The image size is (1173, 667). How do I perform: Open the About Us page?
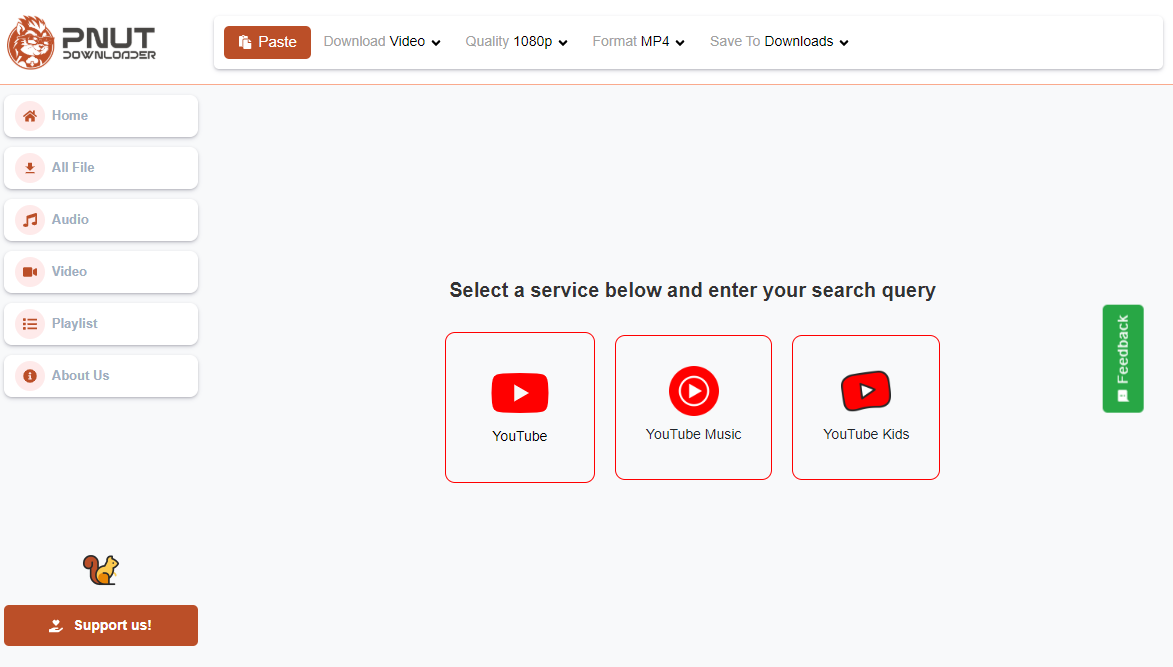click(101, 375)
